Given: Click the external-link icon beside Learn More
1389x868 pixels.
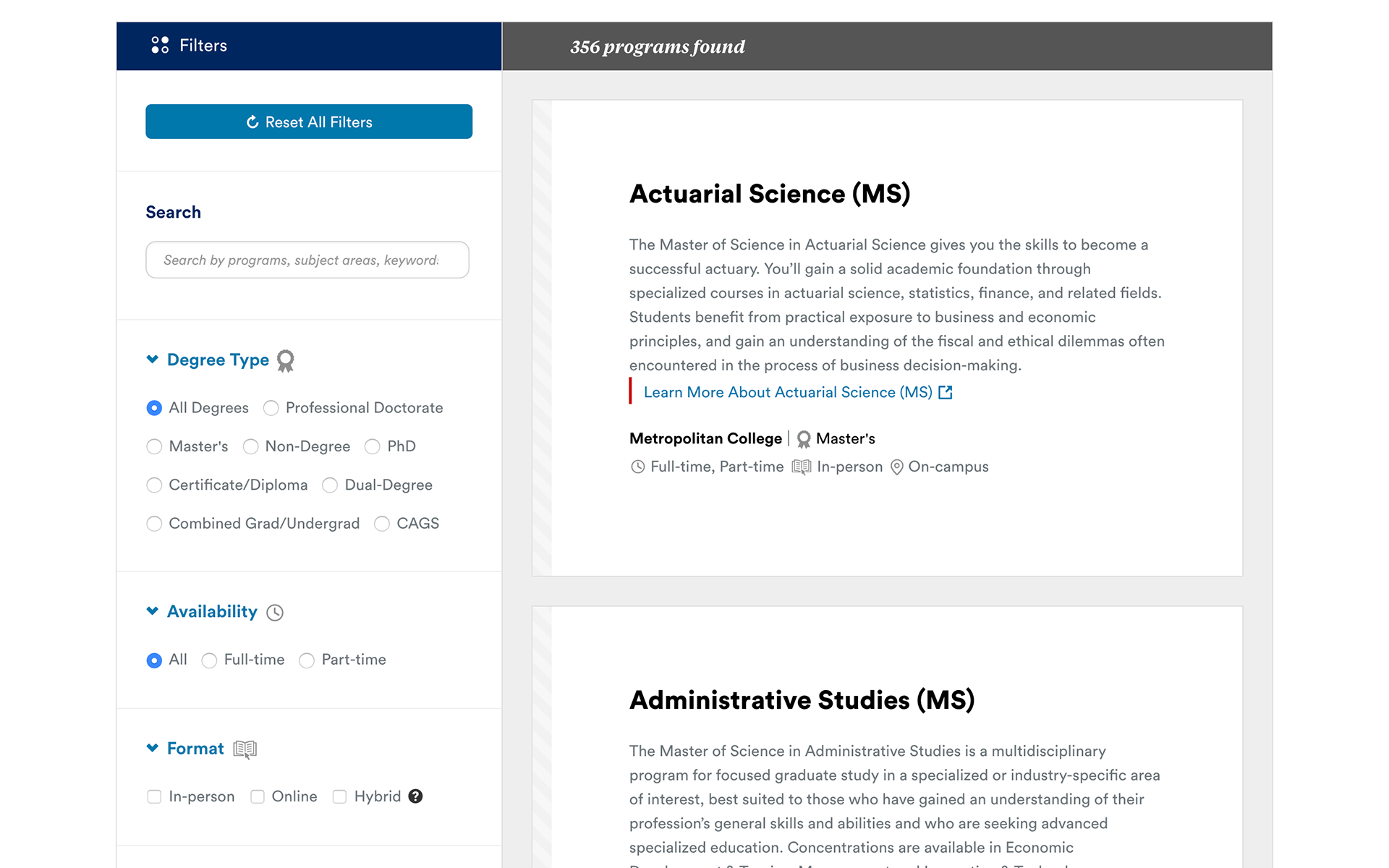Looking at the screenshot, I should coord(946,392).
